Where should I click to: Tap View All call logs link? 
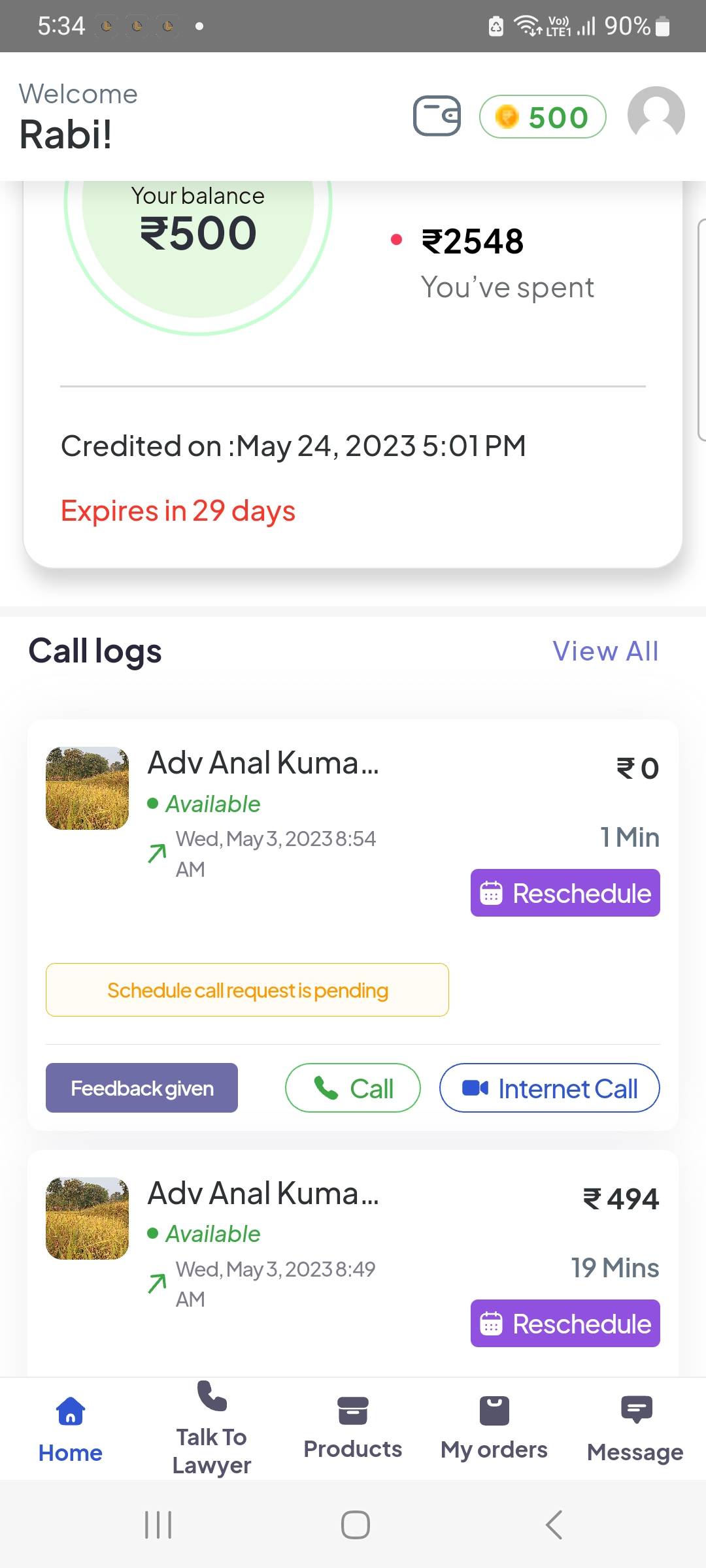coord(605,651)
